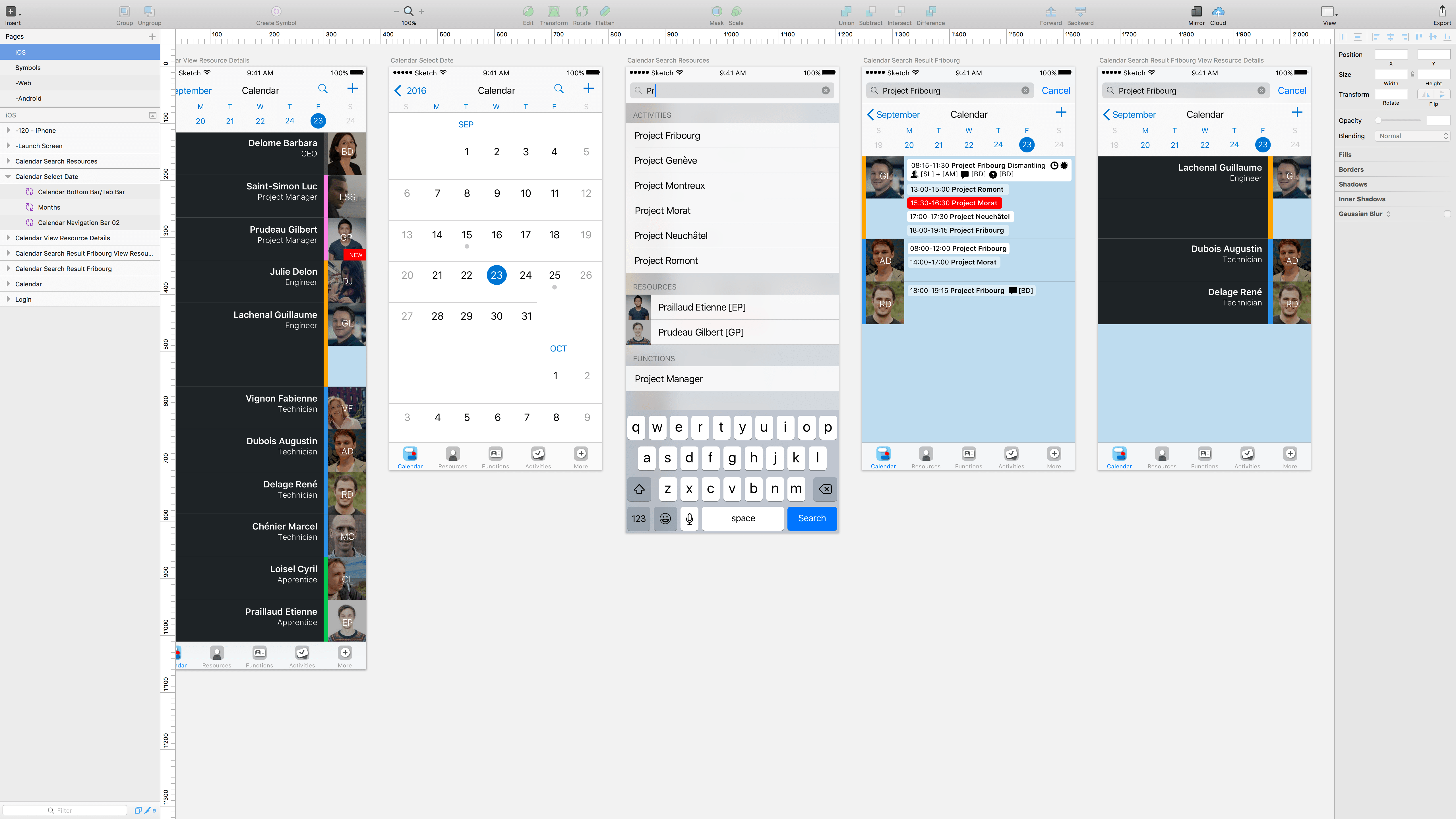Select the Scale toolbar icon
This screenshot has width=1456, height=819.
pyautogui.click(x=736, y=12)
